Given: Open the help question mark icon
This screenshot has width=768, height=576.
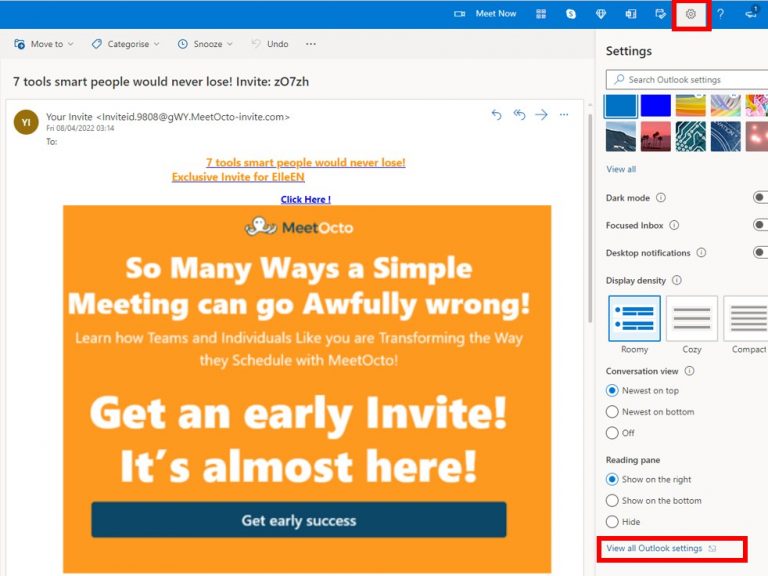Looking at the screenshot, I should pyautogui.click(x=720, y=14).
